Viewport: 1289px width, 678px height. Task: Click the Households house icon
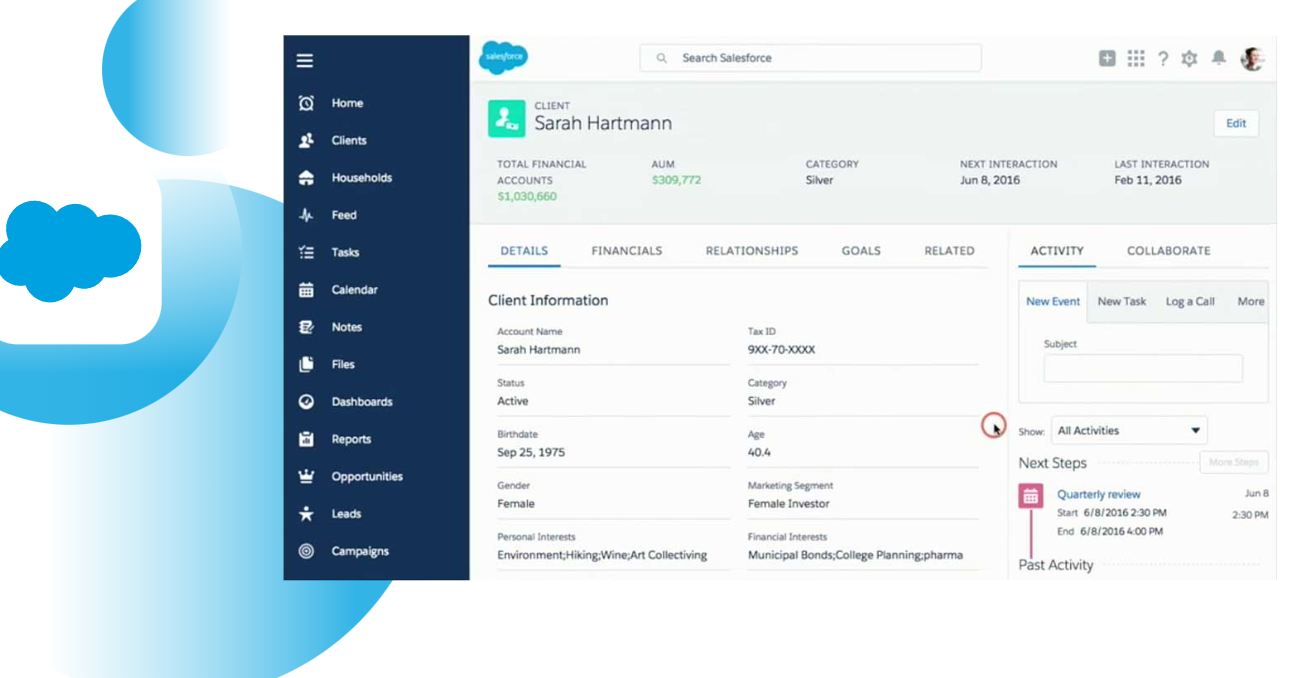pyautogui.click(x=306, y=178)
